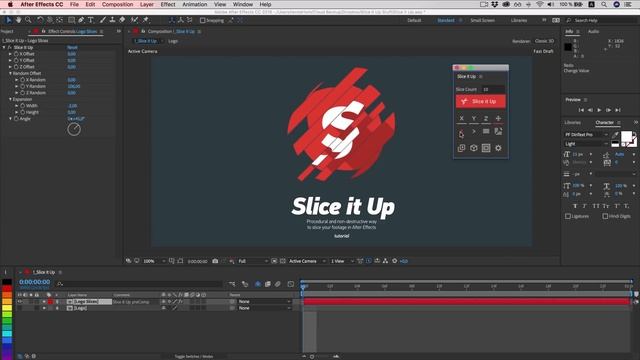Click the nested square icon in Slice it Up panel
This screenshot has width=640, height=360.
(486, 148)
